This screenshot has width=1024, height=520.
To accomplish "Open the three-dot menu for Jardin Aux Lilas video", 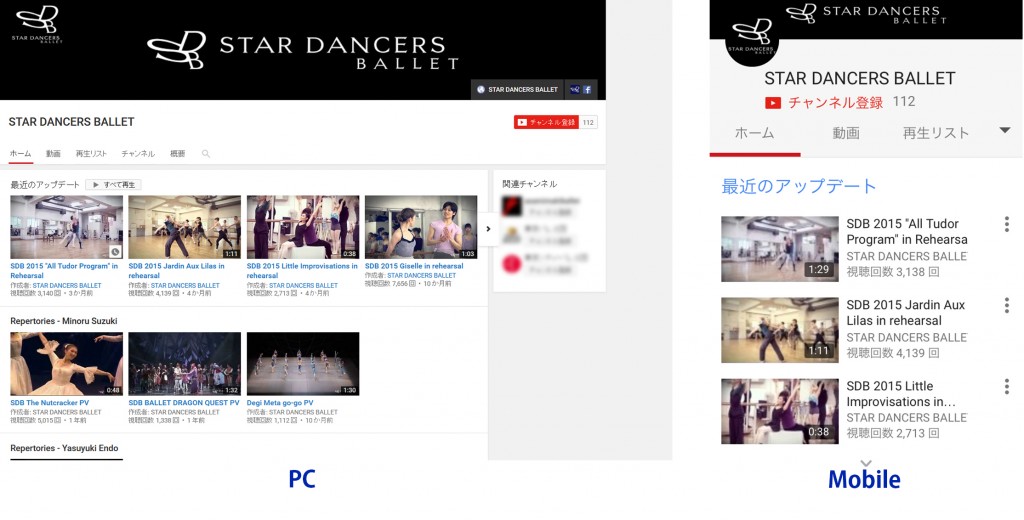I will click(1006, 305).
